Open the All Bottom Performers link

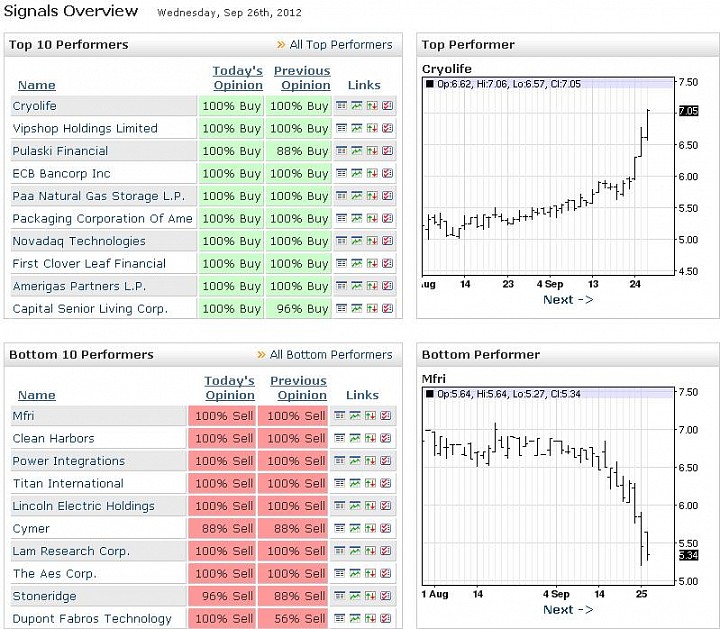331,354
